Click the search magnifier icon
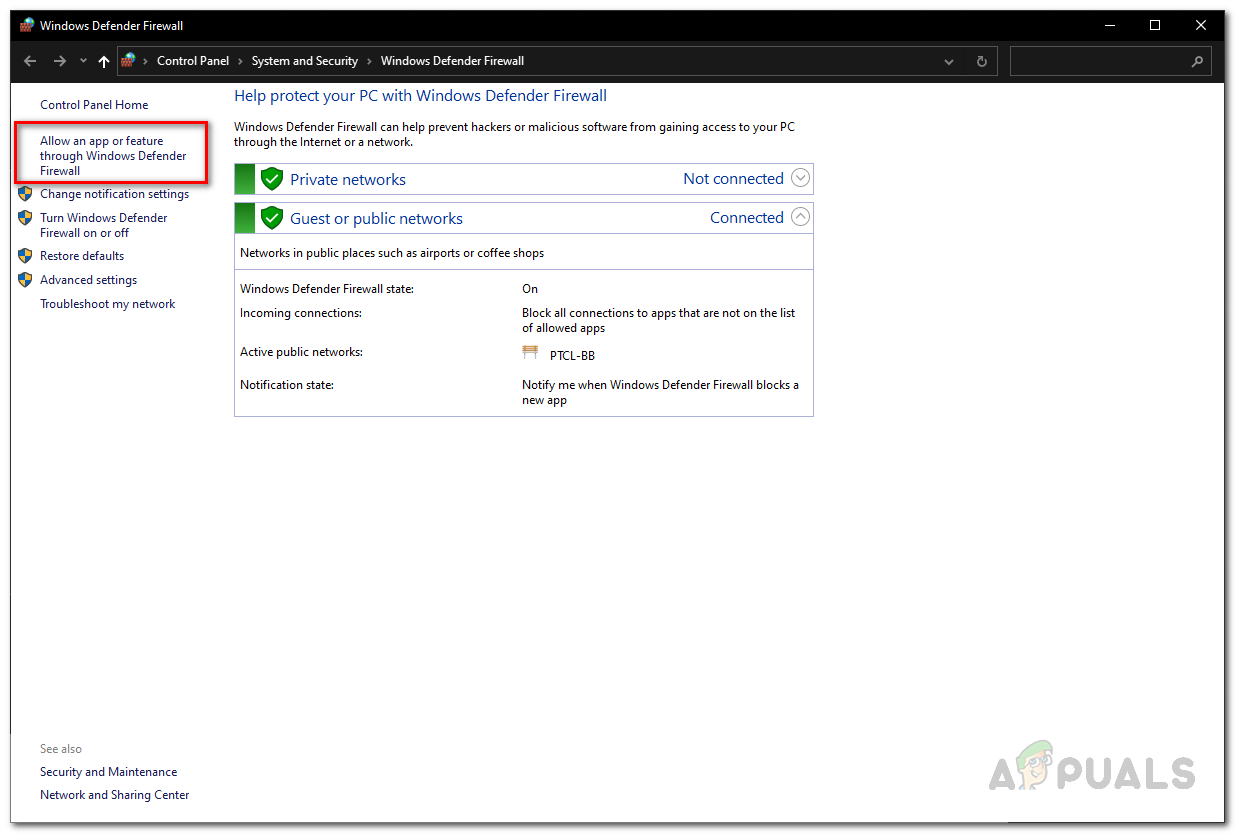The height and width of the screenshot is (834, 1236). click(1197, 61)
